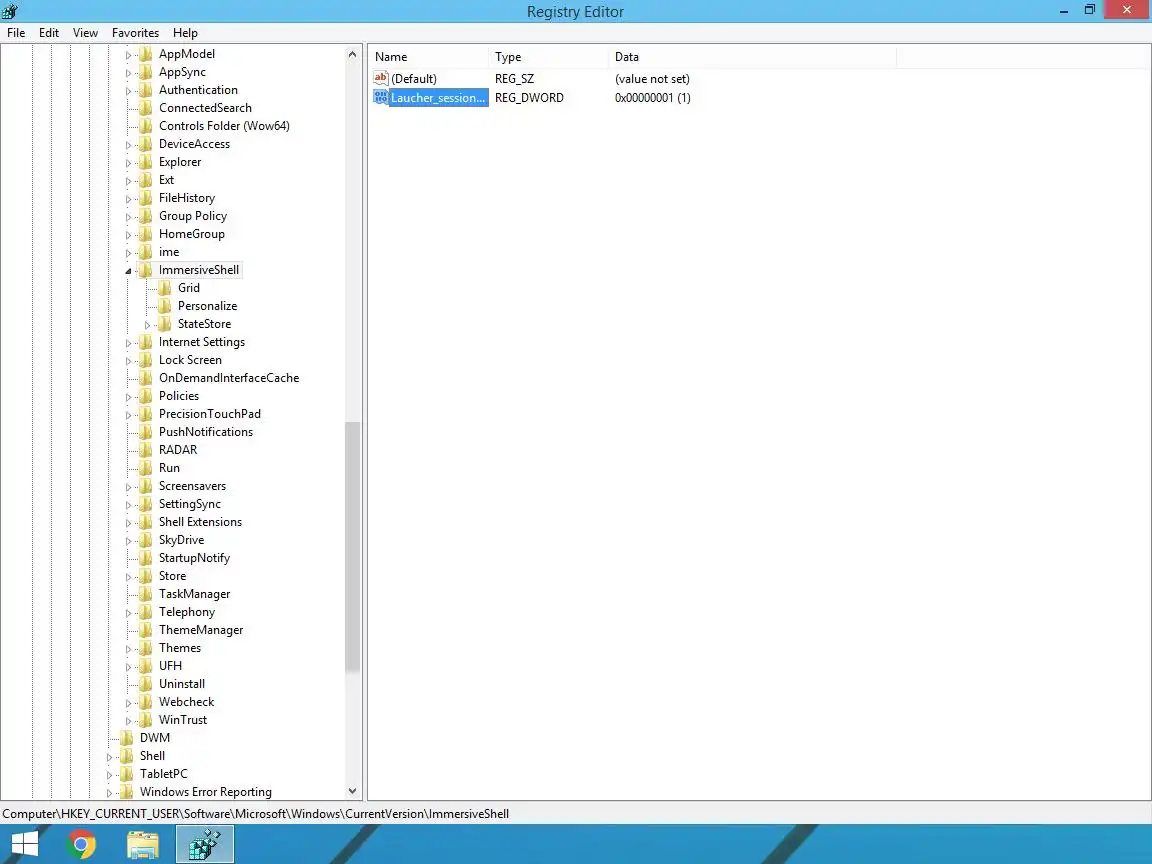The image size is (1152, 864).
Task: Click the DWM folder icon
Action: tap(126, 738)
